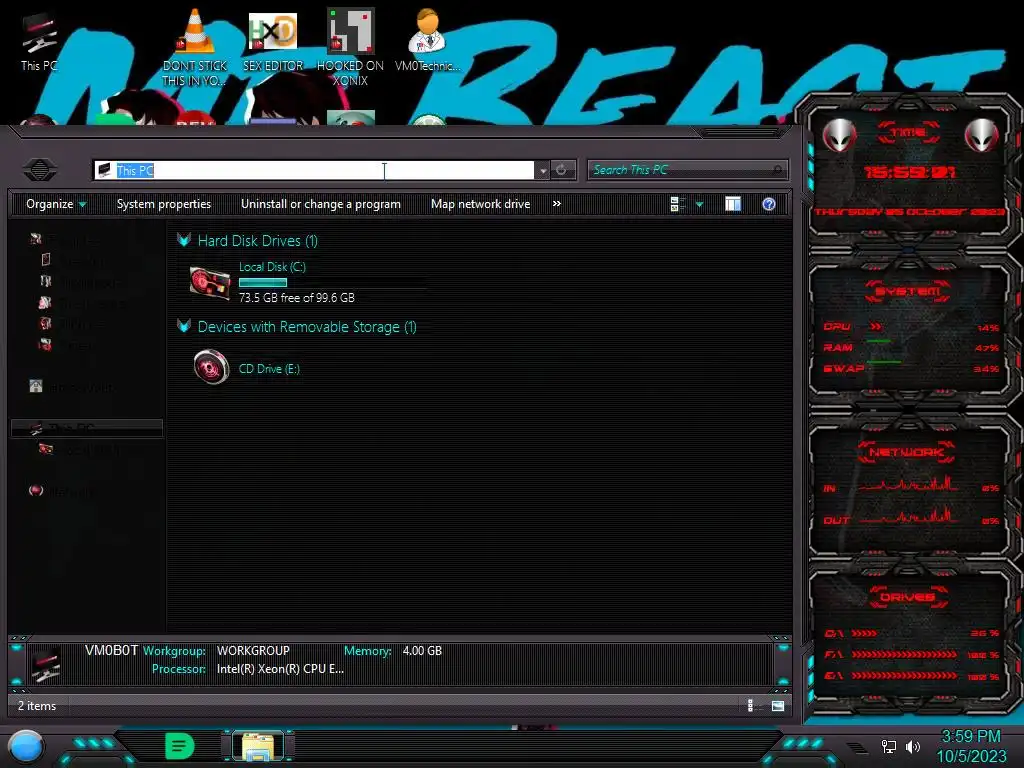Image resolution: width=1024 pixels, height=768 pixels.
Task: Show more toolbar commands with the chevron
Action: (x=556, y=204)
